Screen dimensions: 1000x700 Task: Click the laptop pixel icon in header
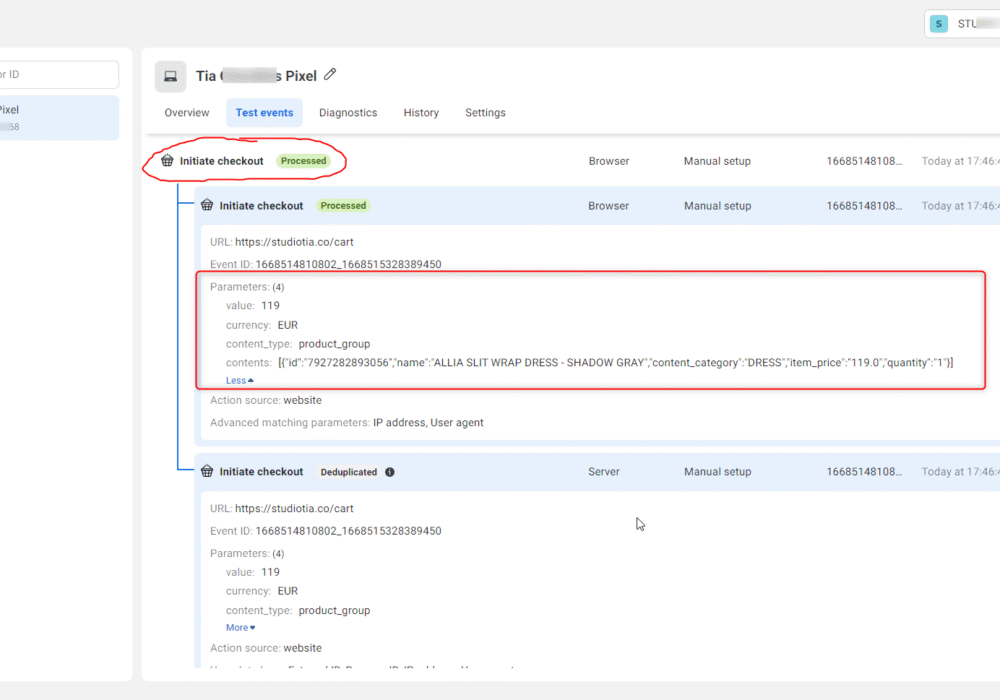click(x=170, y=77)
